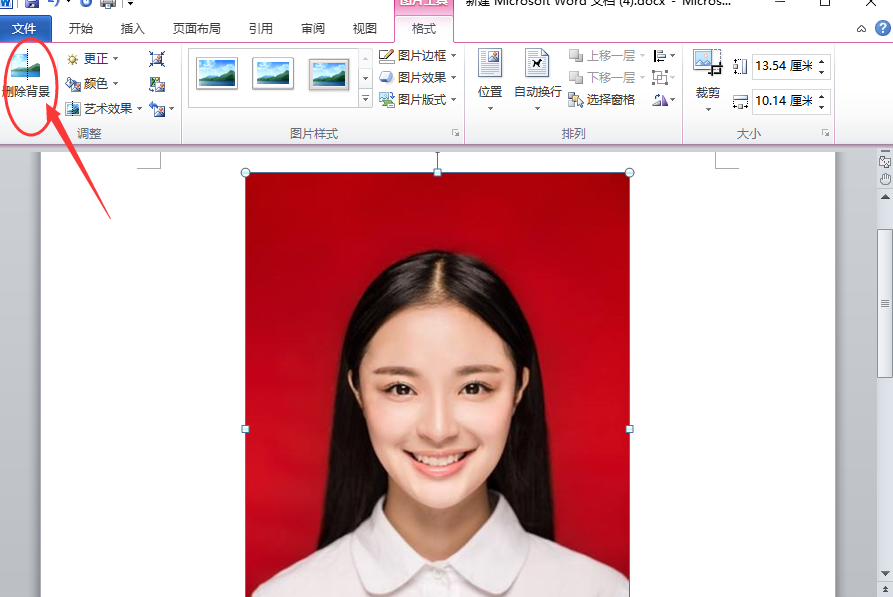Switch to the 开始 (Home) tab
This screenshot has width=893, height=597.
(x=80, y=28)
